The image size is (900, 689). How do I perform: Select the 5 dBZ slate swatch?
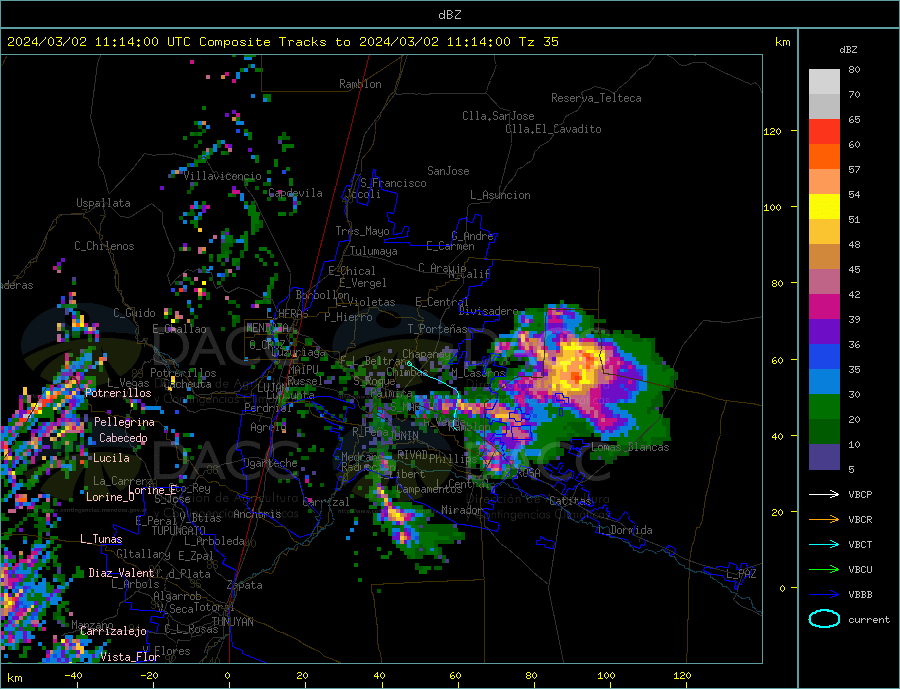[824, 456]
